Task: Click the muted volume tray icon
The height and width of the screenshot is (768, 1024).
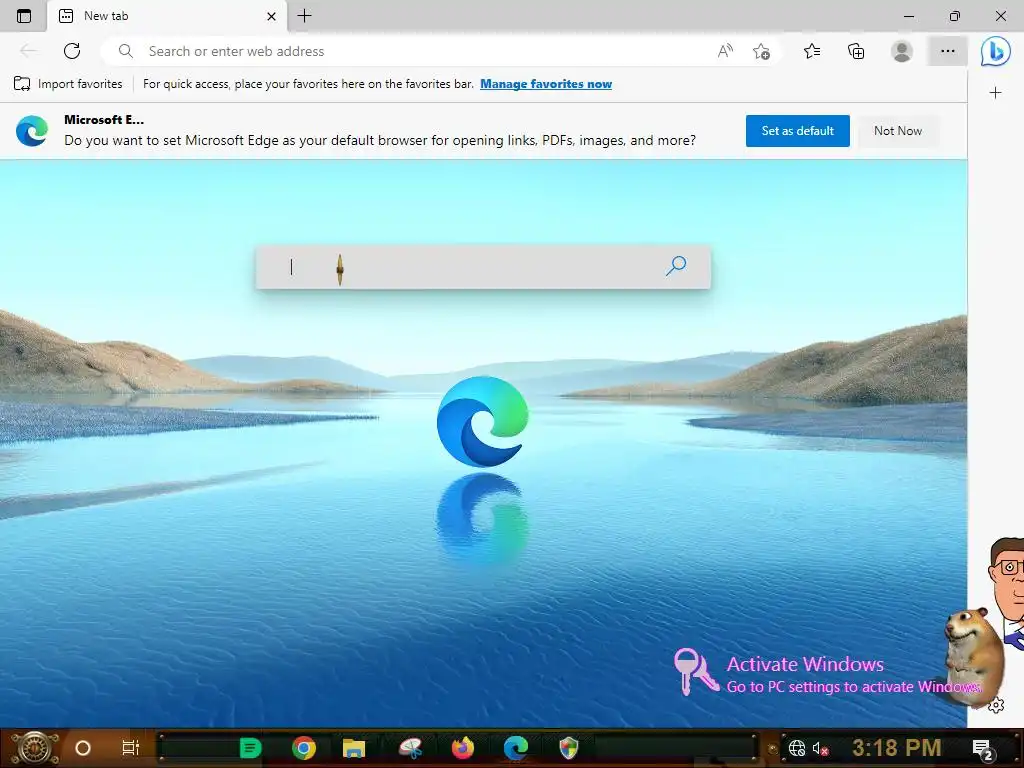Action: (820, 748)
